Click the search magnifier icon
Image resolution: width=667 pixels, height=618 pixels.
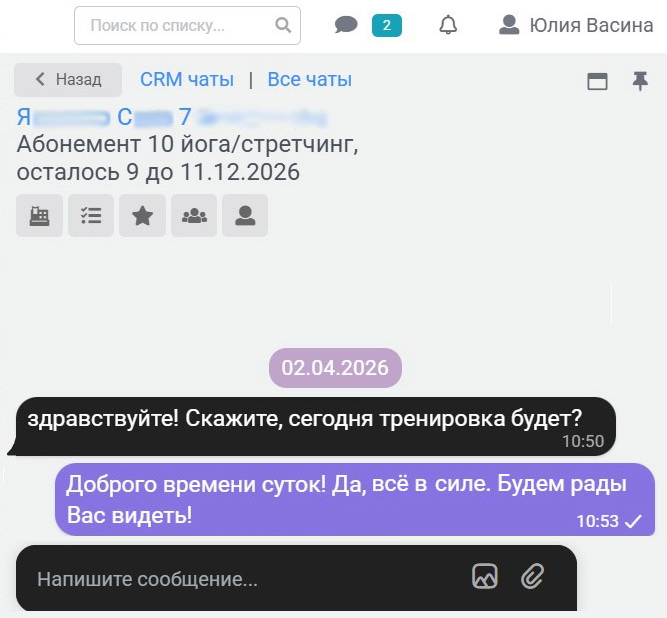click(x=283, y=25)
